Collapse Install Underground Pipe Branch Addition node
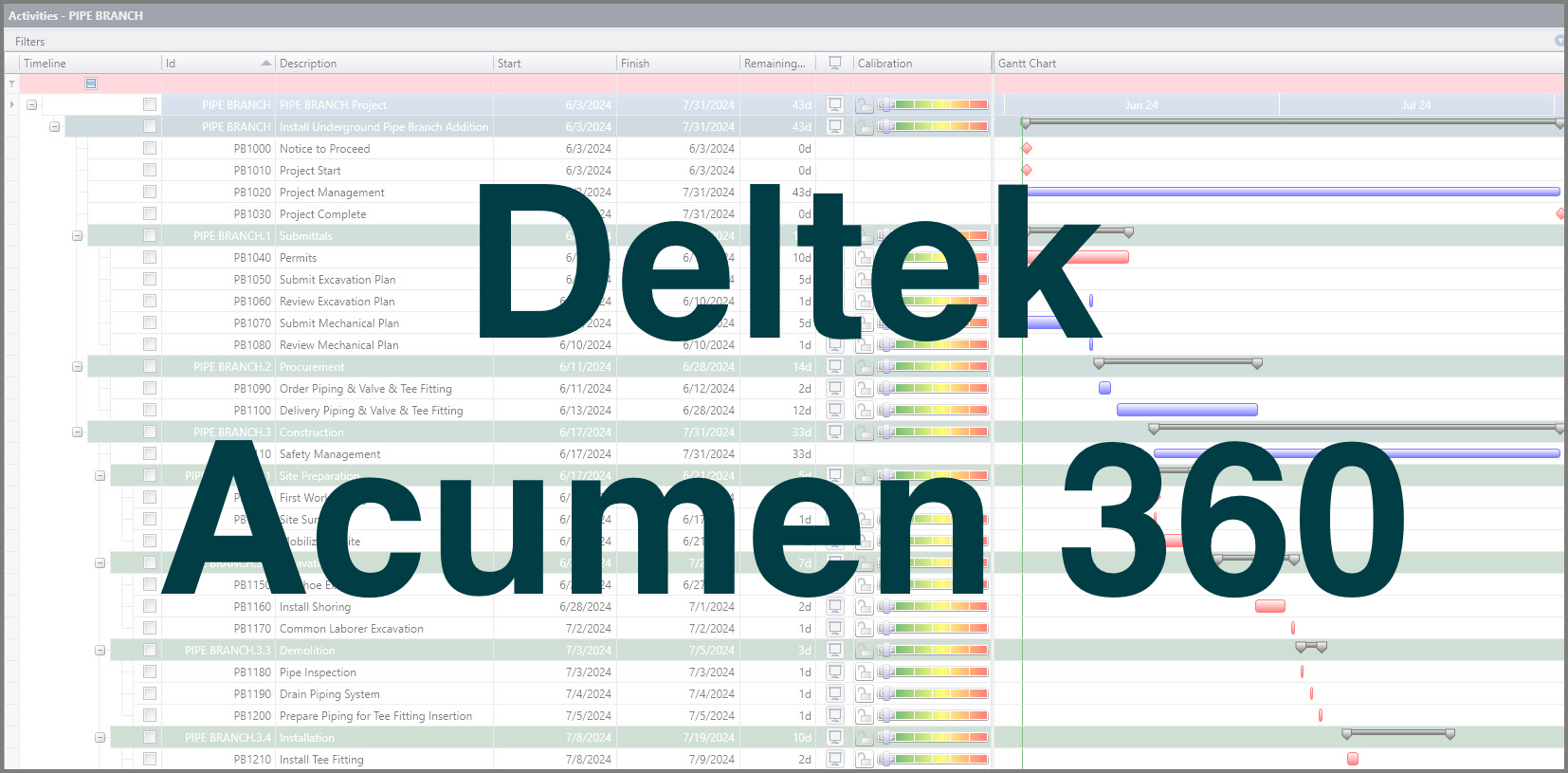Viewport: 1568px width, 773px height. (x=55, y=126)
